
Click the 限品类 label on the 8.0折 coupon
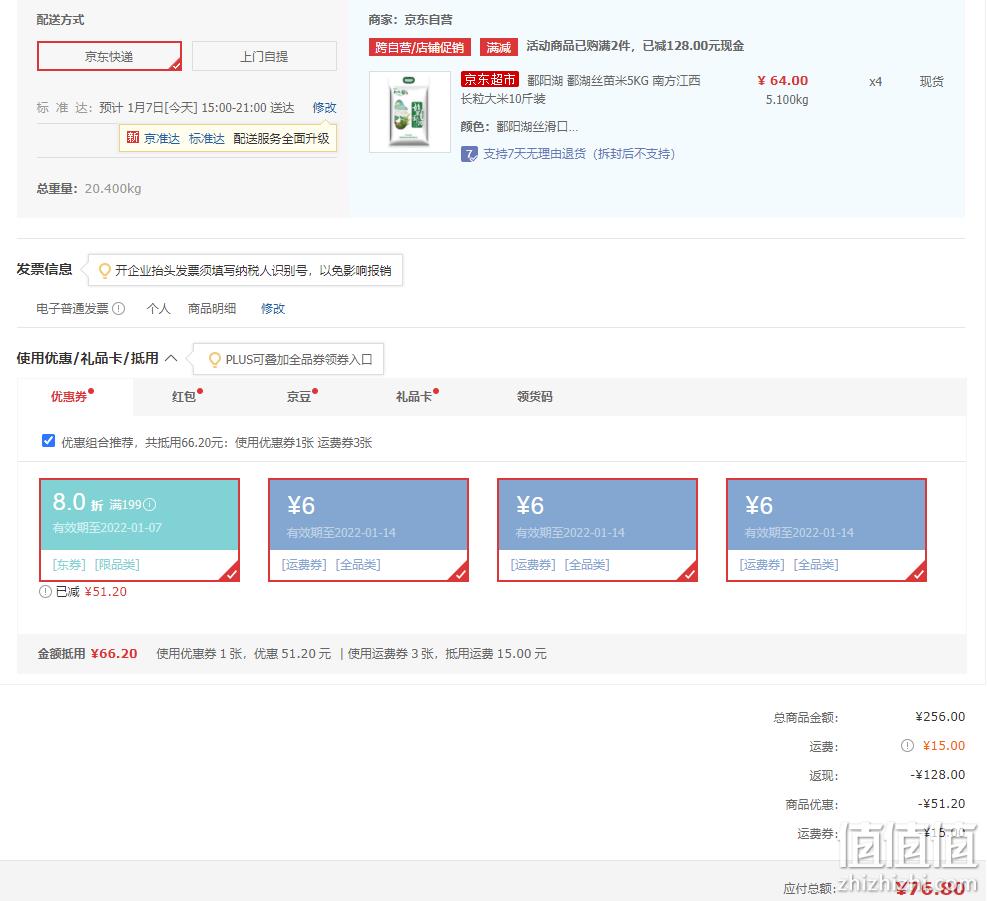click(117, 565)
